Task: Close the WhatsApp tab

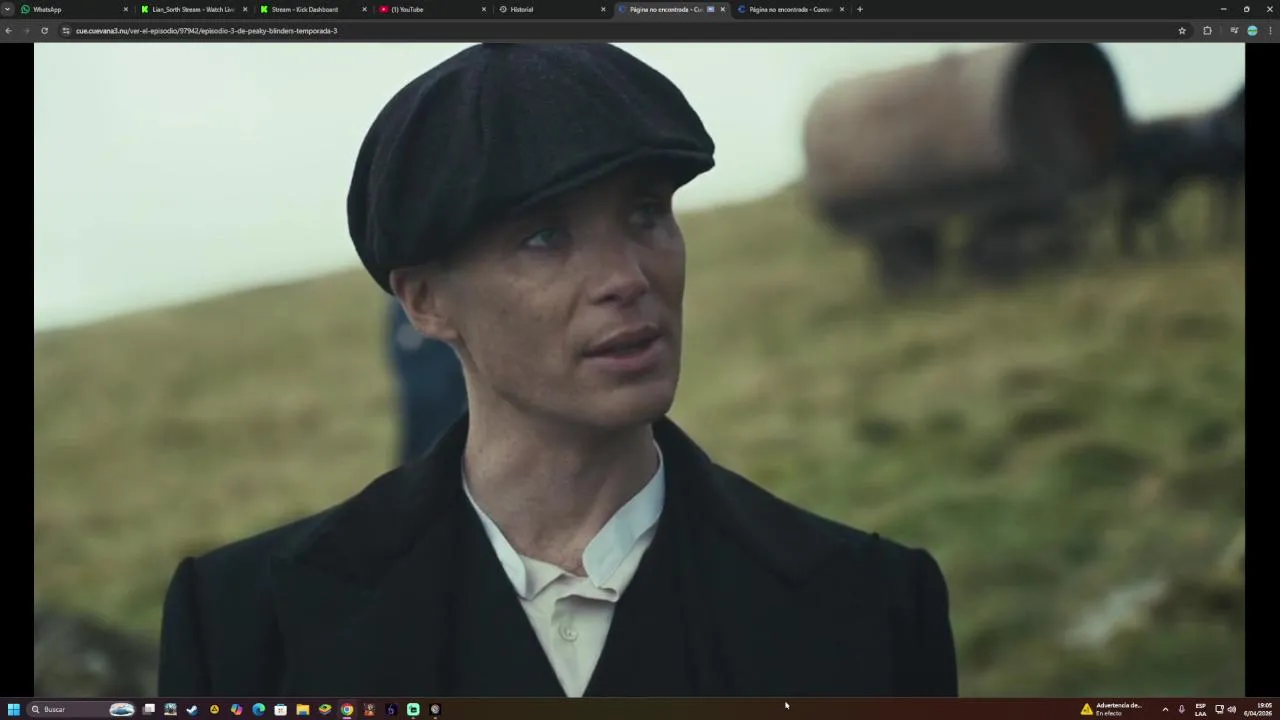Action: click(125, 9)
